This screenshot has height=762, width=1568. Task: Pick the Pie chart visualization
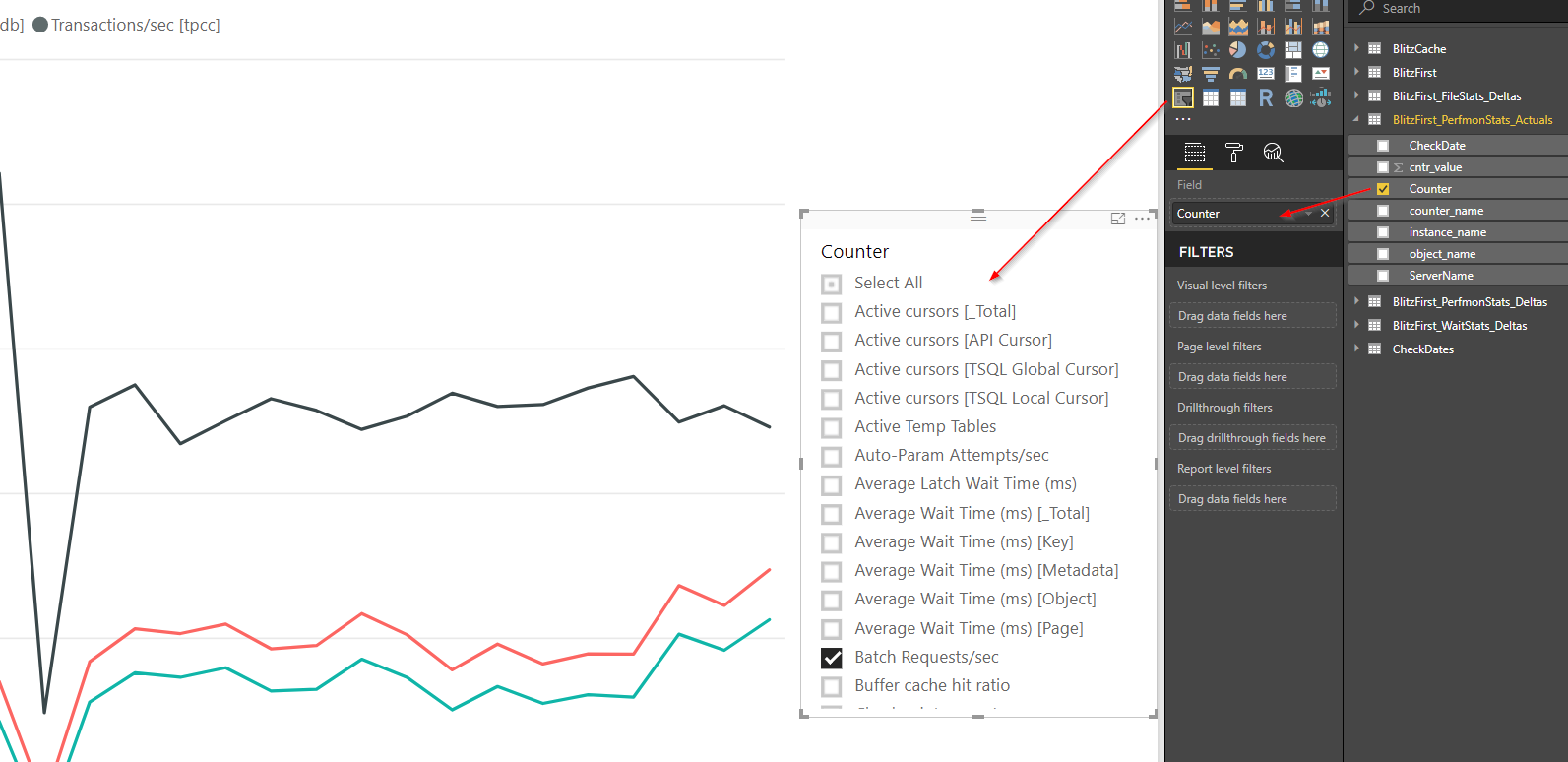coord(1238,50)
